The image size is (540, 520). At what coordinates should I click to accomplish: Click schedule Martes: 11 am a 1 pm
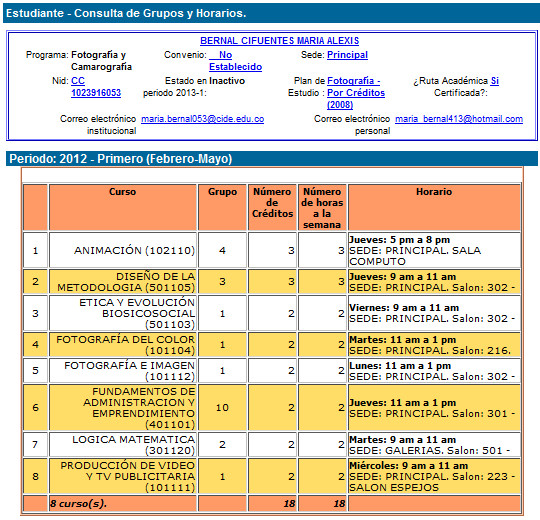402,340
